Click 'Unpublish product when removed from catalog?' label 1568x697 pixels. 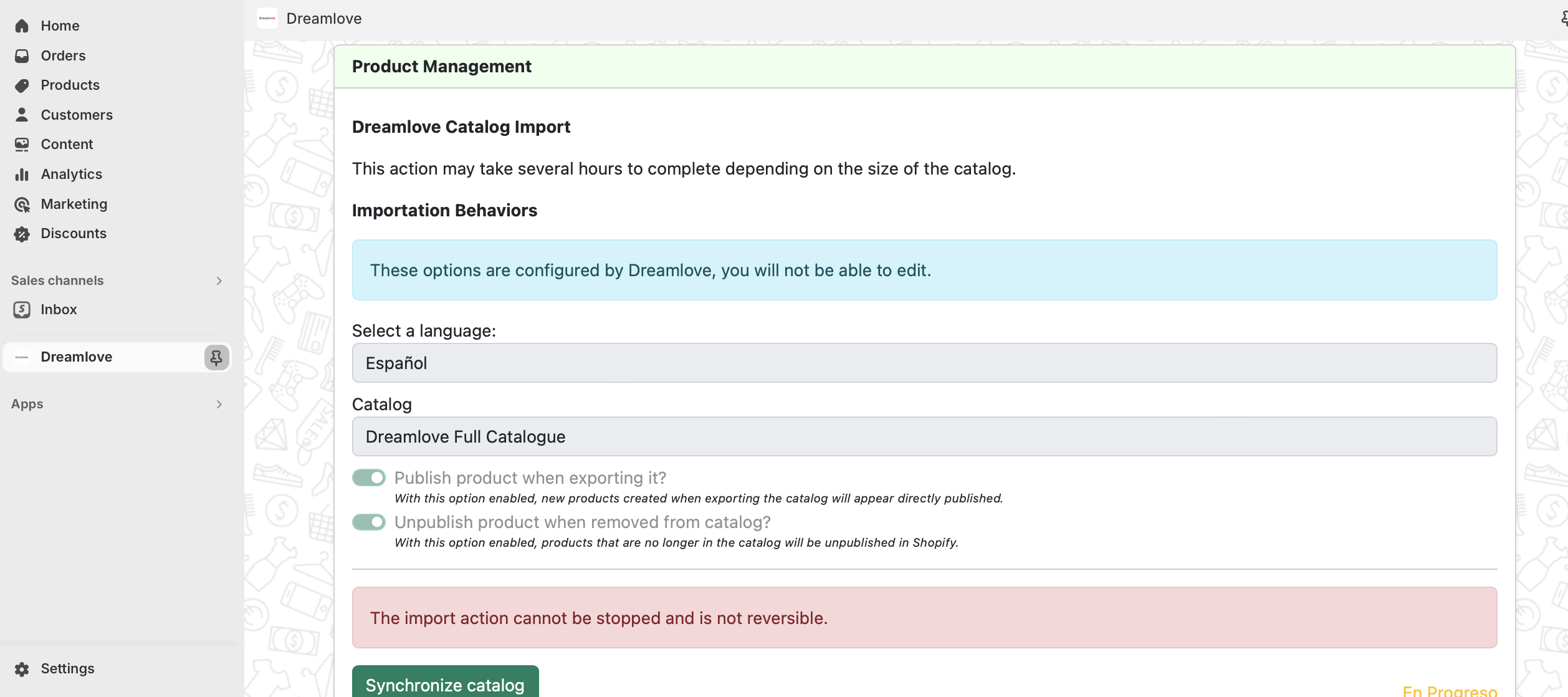(583, 522)
